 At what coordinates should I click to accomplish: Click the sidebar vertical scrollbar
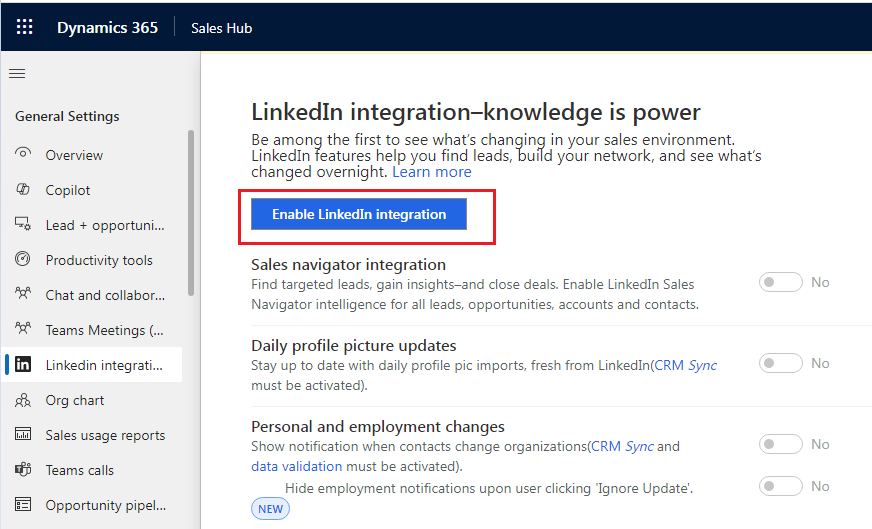tap(191, 212)
